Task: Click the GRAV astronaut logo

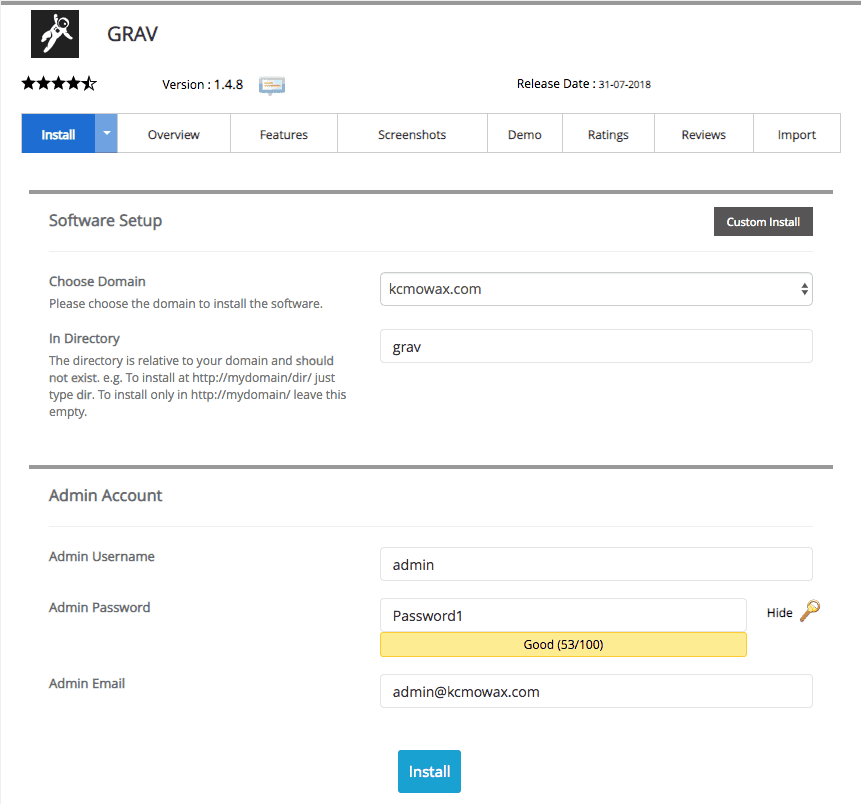Action: click(55, 34)
